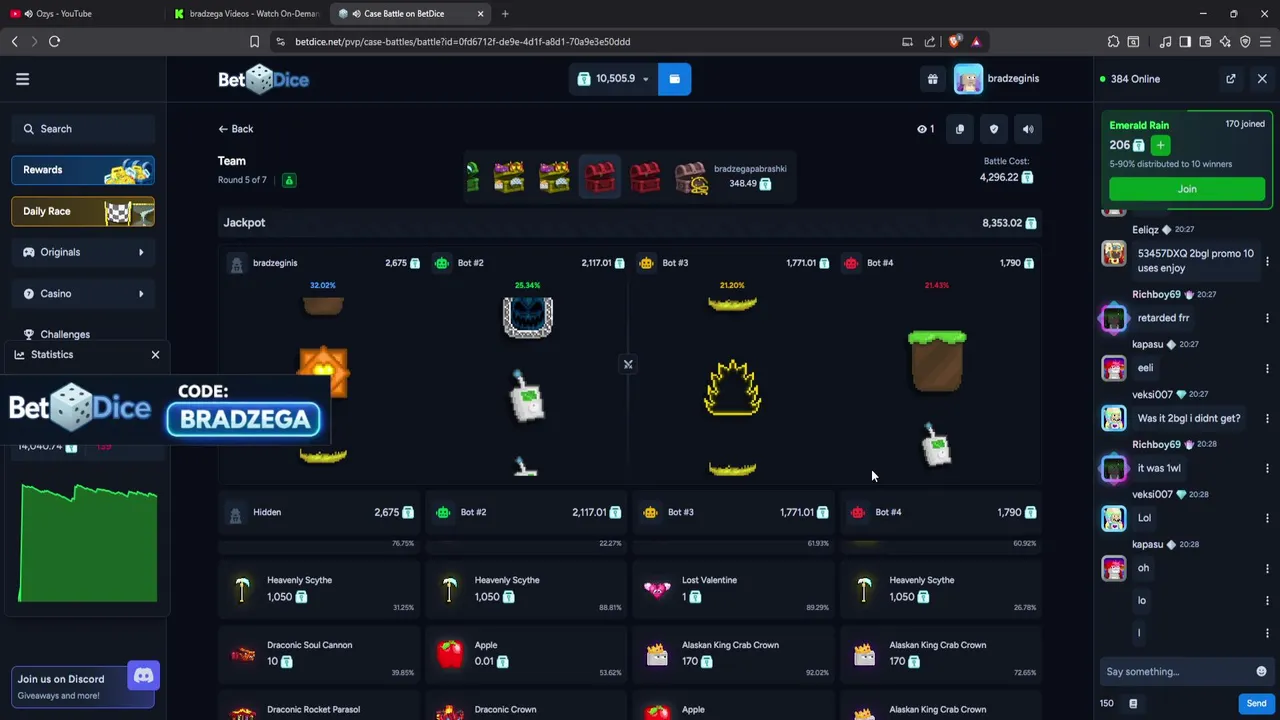Click the jackpot mode icon near Round
The width and height of the screenshot is (1280, 720).
click(x=289, y=180)
